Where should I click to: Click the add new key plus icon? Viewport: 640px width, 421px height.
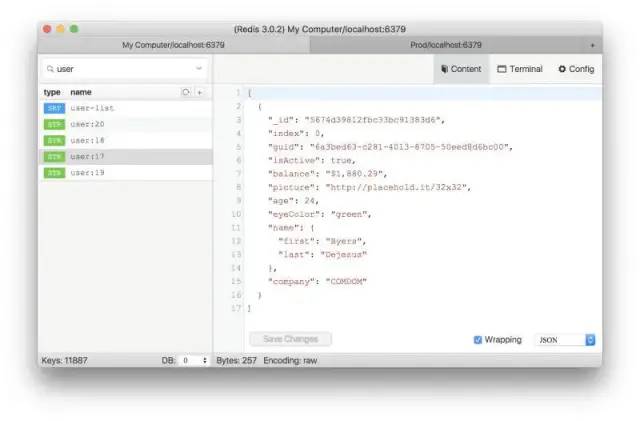pyautogui.click(x=199, y=92)
